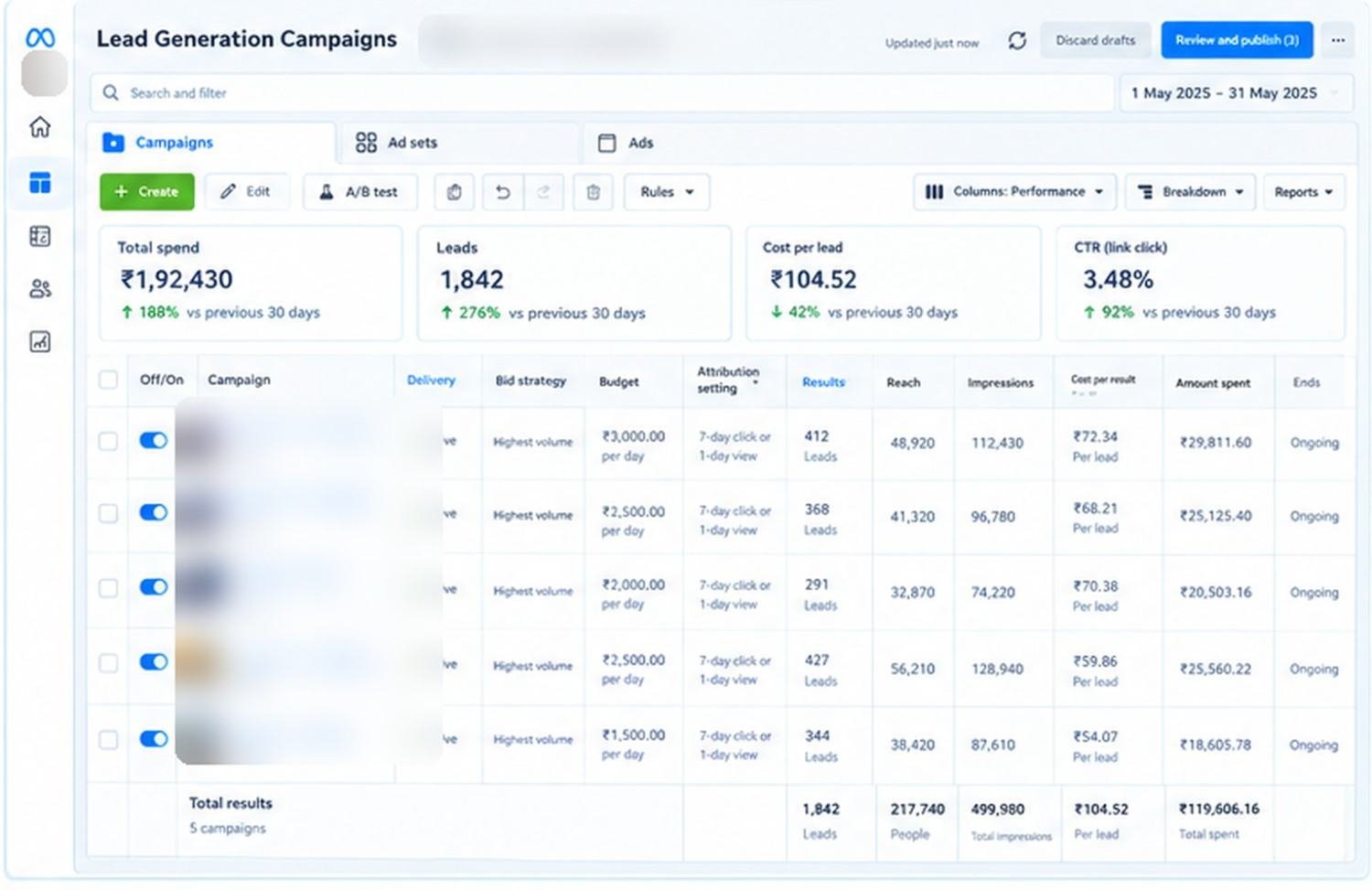
Task: Open the Rules dropdown
Action: [x=667, y=192]
